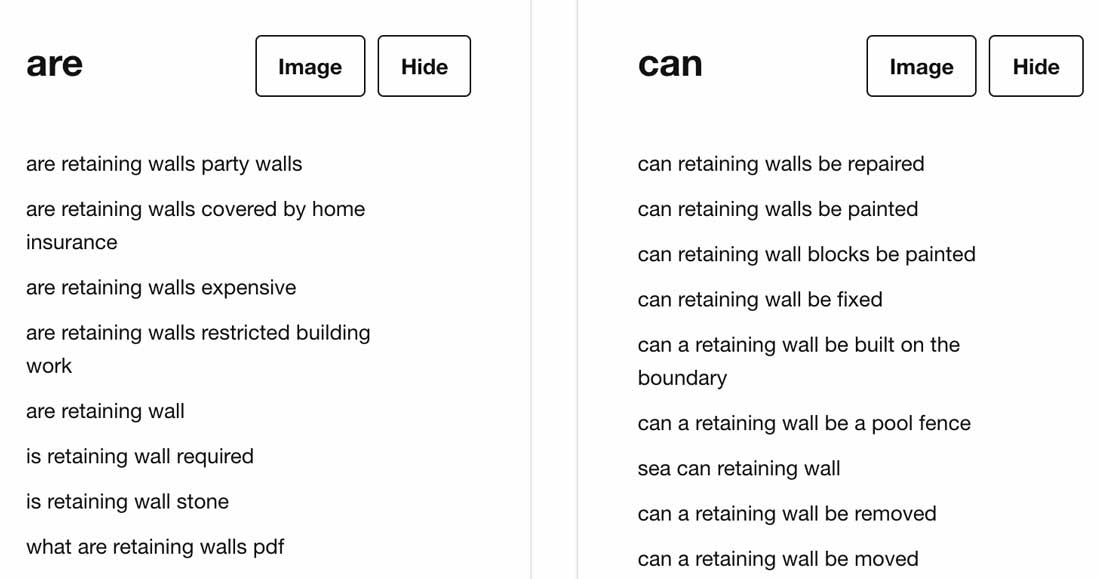The height and width of the screenshot is (579, 1100).
Task: Open 'can retaining walls be painted'
Action: pos(778,209)
